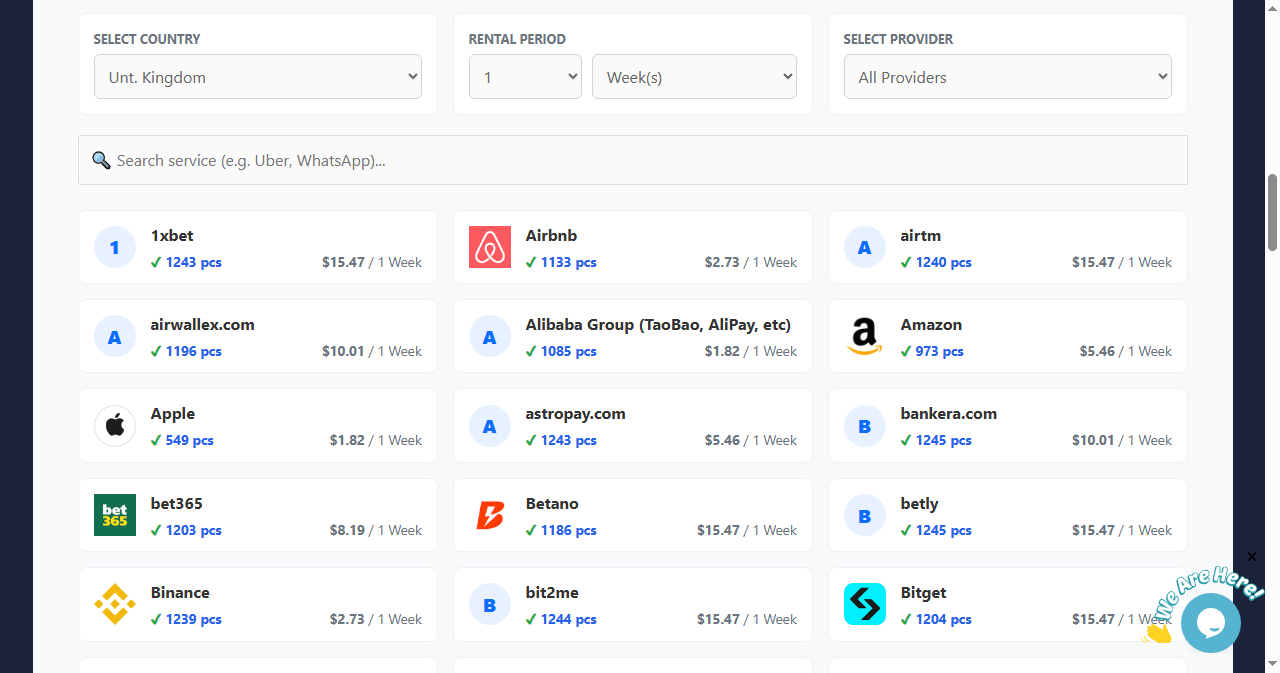Click the 1243 pcs count for 1xbet
This screenshot has width=1280, height=673.
click(x=194, y=263)
